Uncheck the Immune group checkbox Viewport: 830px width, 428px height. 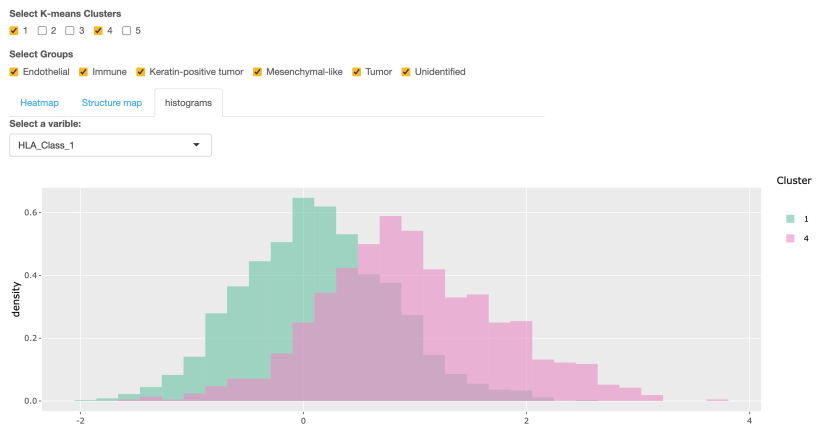click(x=84, y=71)
